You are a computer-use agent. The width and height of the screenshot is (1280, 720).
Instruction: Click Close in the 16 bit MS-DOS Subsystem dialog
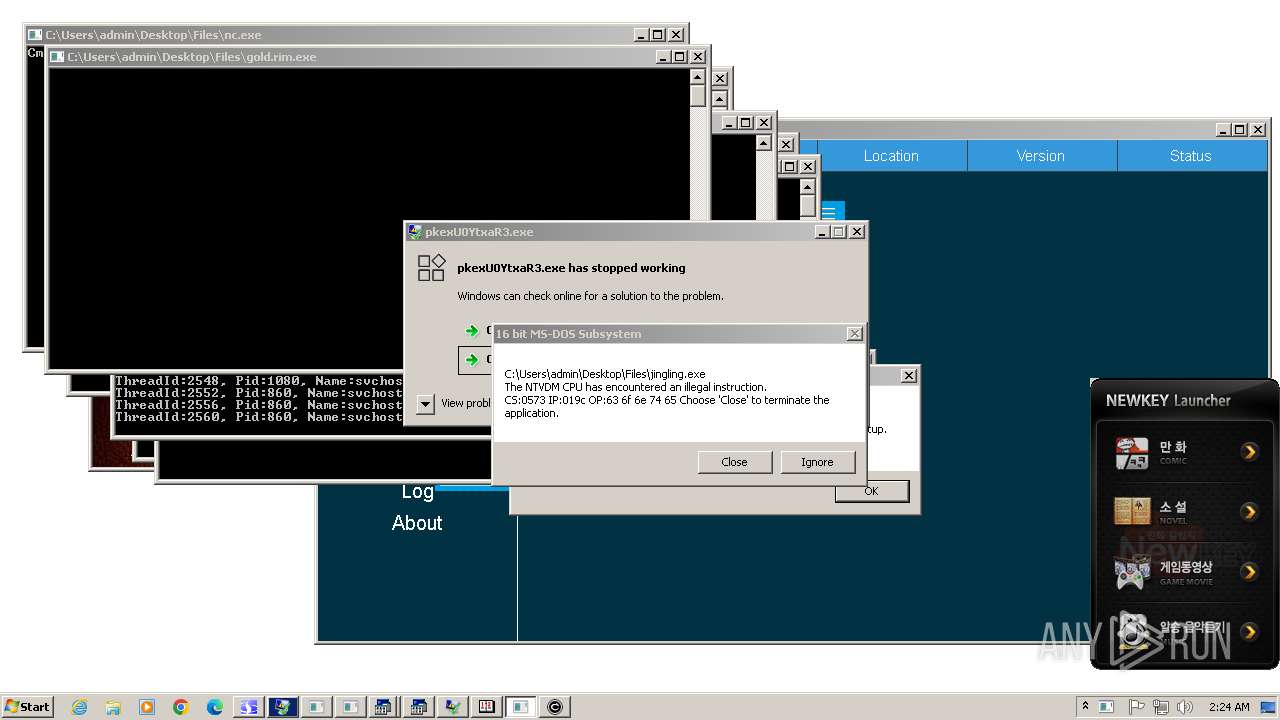click(734, 462)
